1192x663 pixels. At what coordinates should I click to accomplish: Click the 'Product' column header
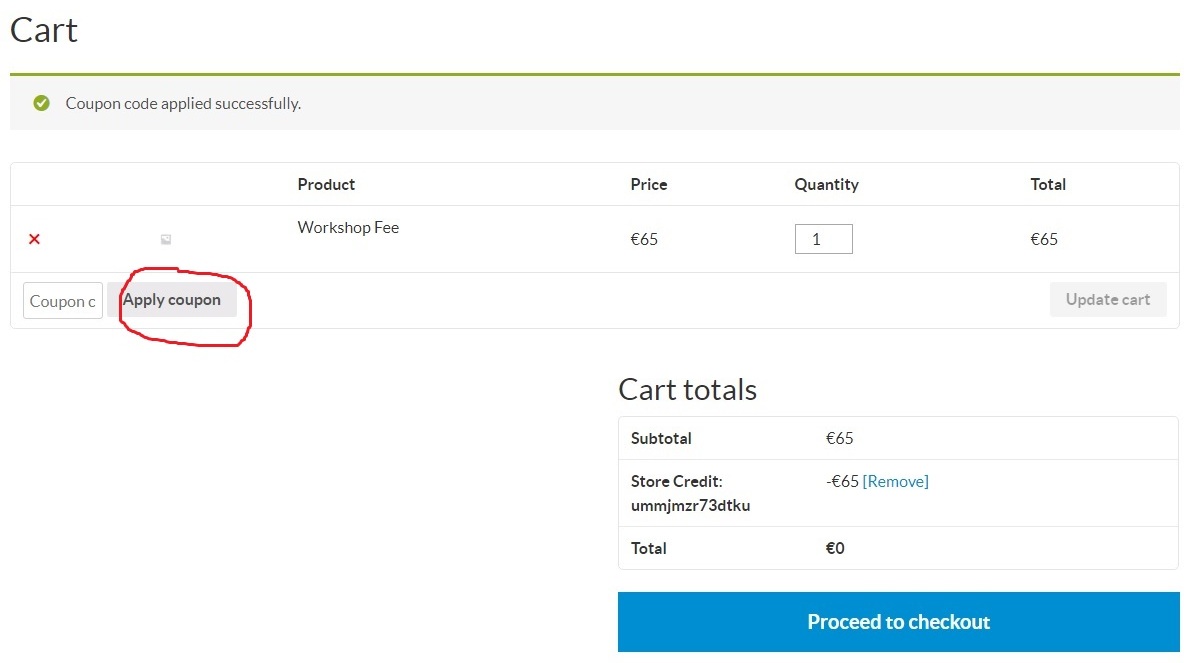tap(326, 184)
